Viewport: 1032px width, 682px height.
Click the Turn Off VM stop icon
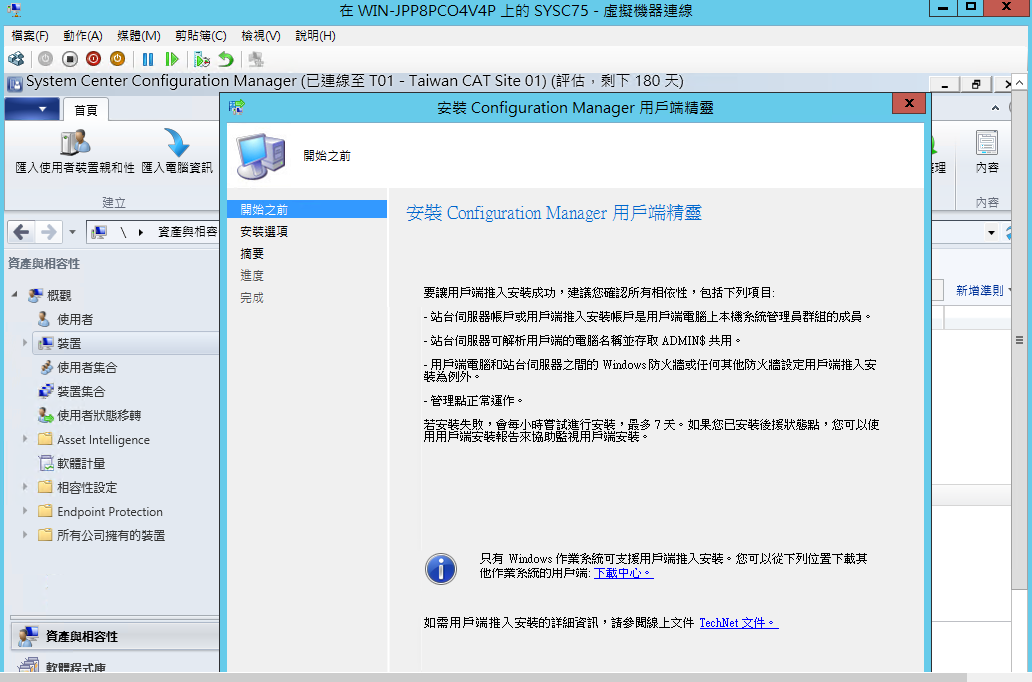click(x=70, y=59)
